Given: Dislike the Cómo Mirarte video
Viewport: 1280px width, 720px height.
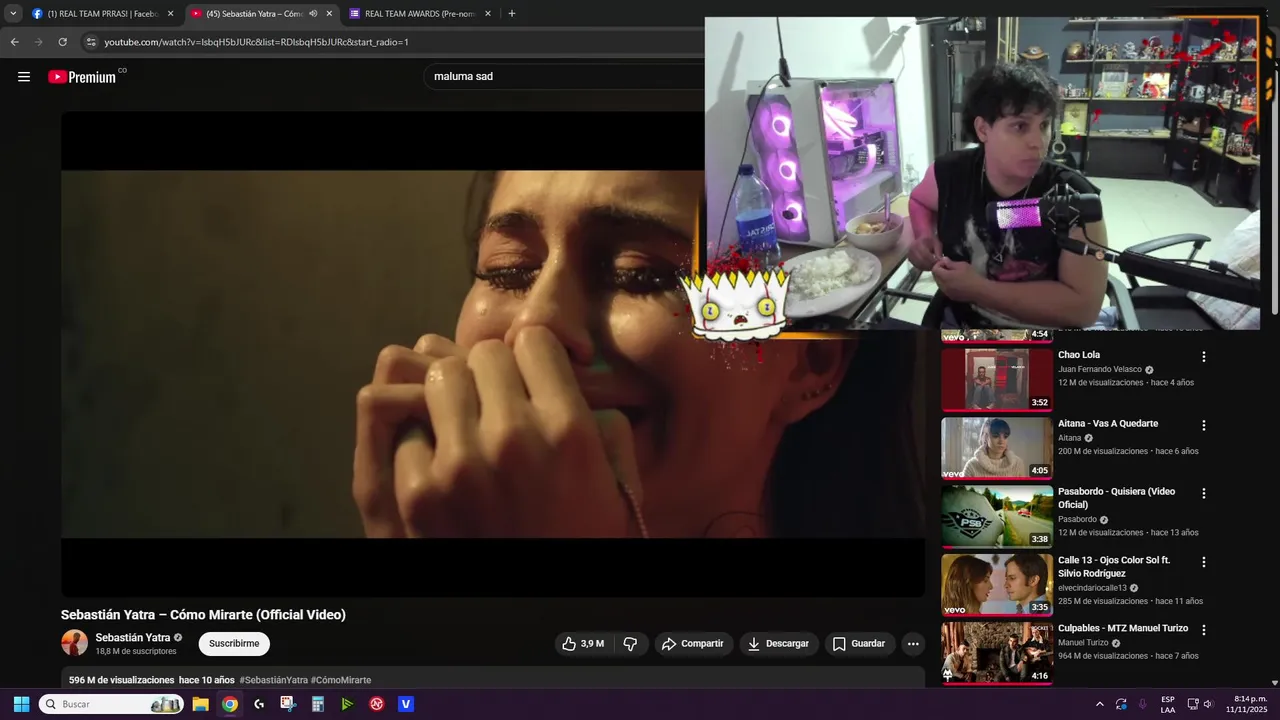Looking at the screenshot, I should (630, 644).
